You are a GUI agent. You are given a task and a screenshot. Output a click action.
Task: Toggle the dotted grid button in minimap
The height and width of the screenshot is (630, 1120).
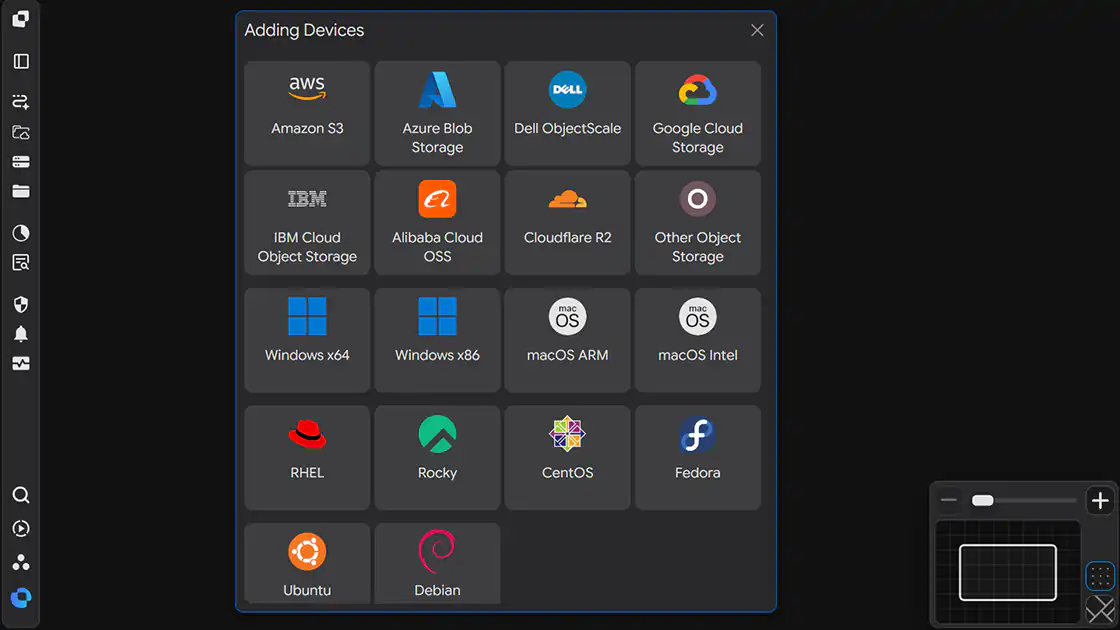(1100, 576)
